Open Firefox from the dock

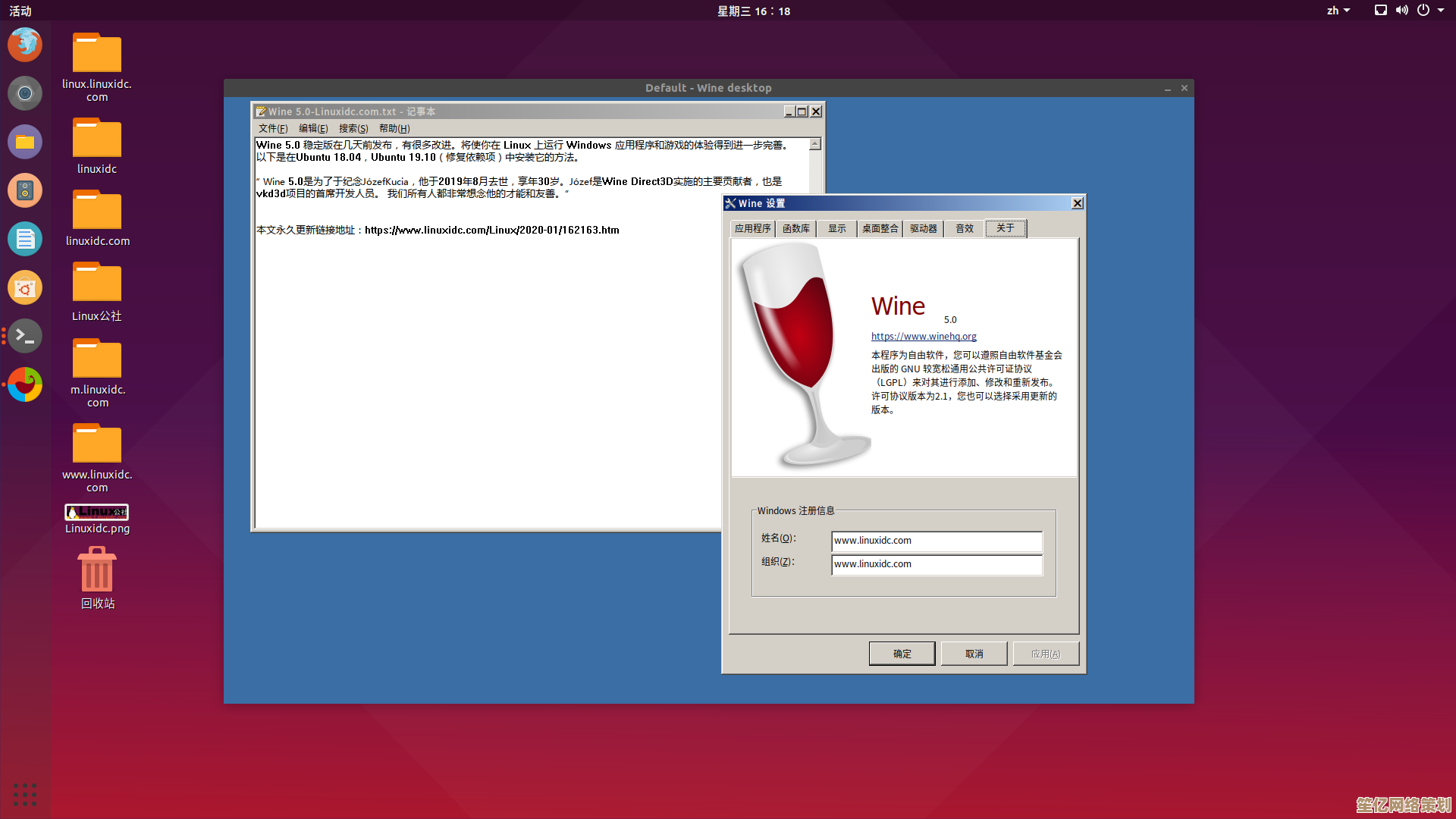pos(25,45)
